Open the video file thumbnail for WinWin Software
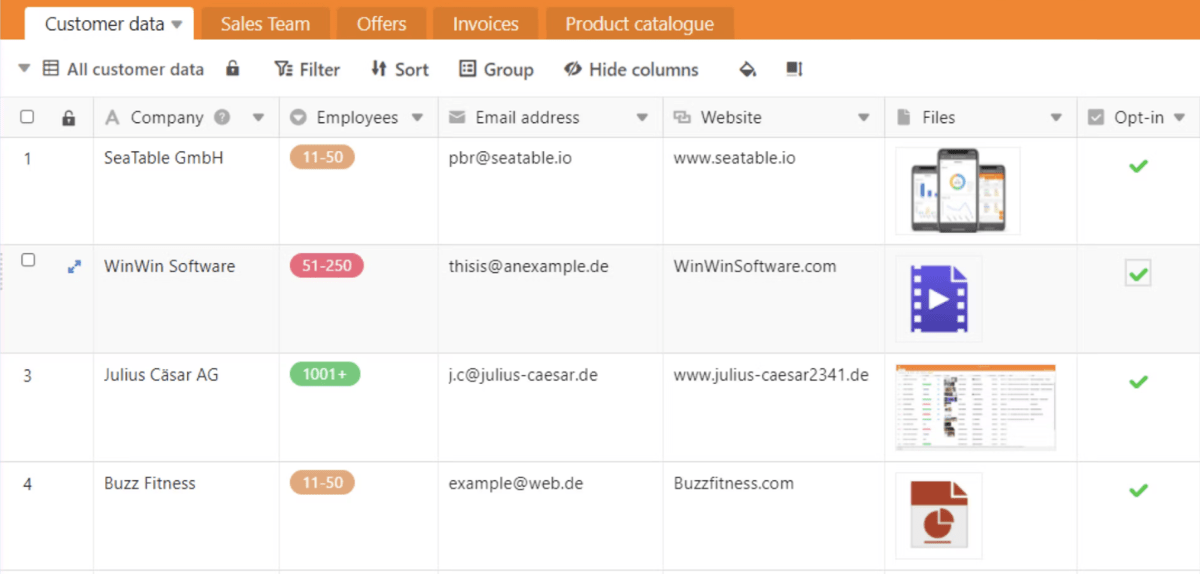 [x=939, y=299]
